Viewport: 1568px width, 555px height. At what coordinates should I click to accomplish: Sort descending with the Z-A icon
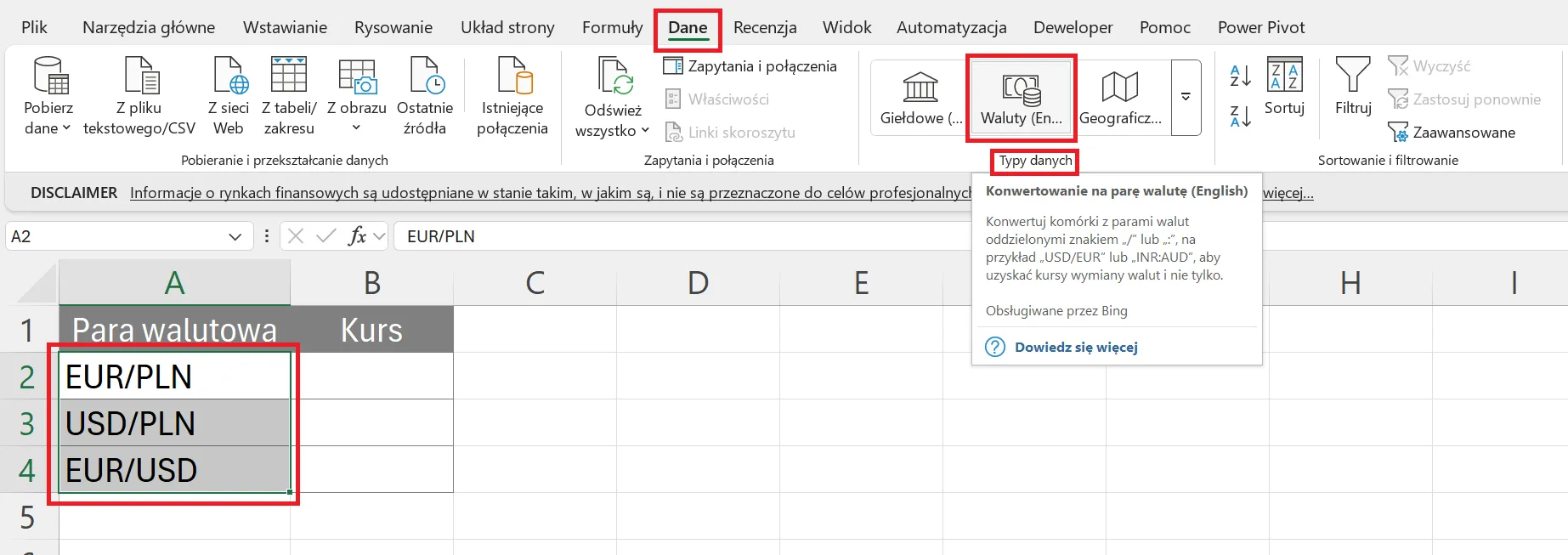coord(1240,116)
